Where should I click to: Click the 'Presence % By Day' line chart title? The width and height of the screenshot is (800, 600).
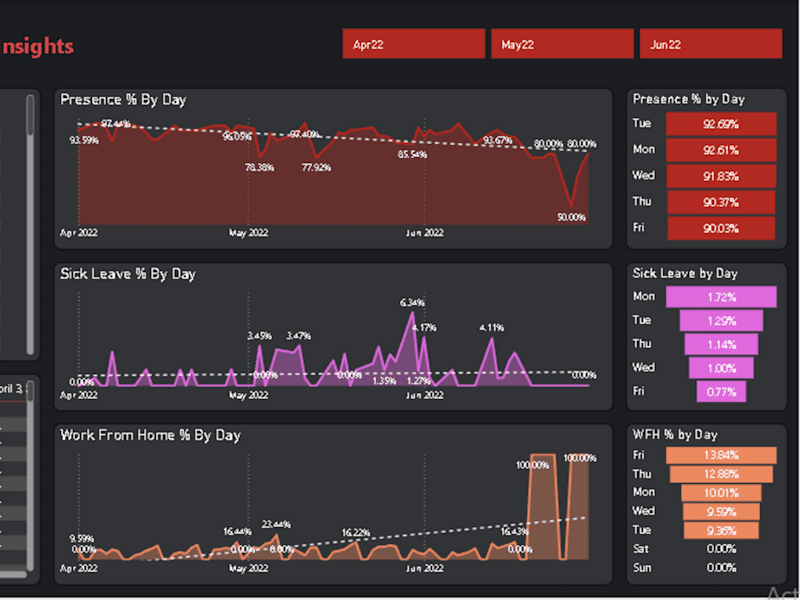click(123, 99)
